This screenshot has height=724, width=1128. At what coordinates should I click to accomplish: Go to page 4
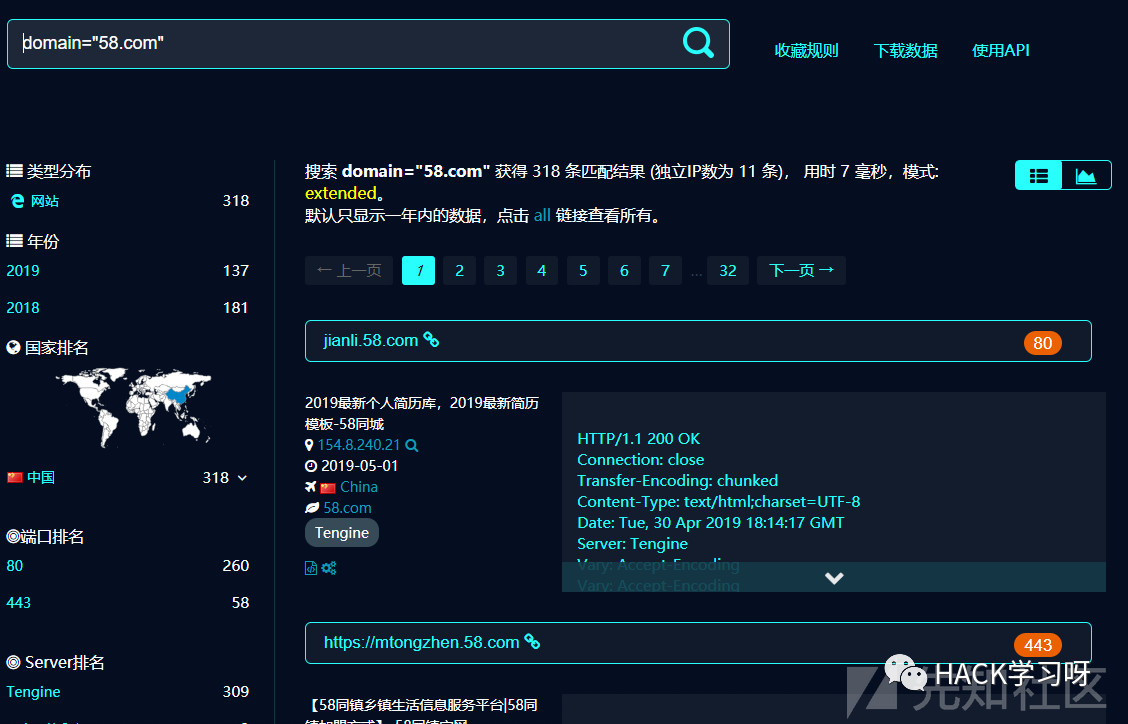coord(542,271)
